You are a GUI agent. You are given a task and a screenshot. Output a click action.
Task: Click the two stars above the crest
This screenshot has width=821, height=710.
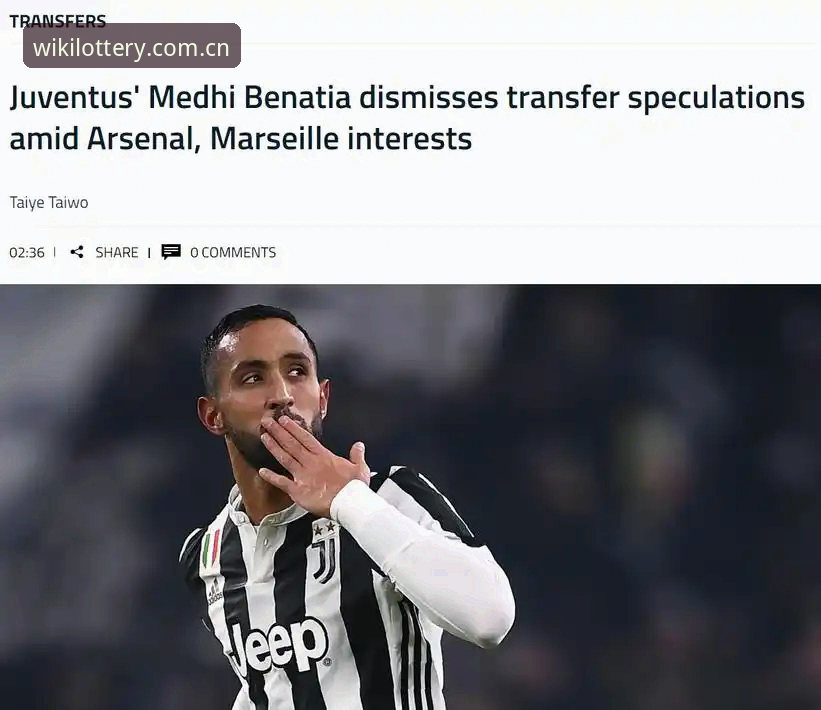tap(324, 527)
